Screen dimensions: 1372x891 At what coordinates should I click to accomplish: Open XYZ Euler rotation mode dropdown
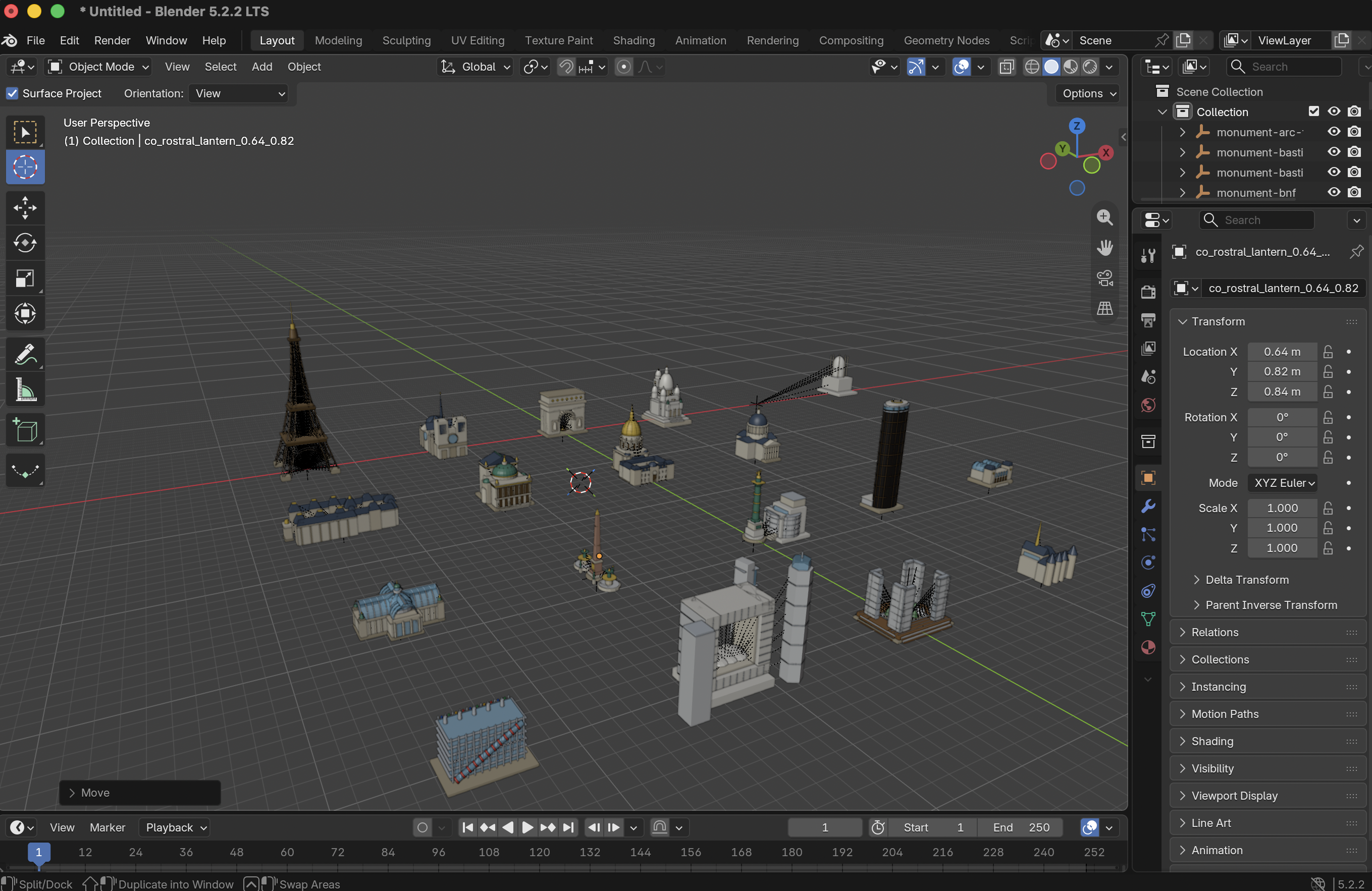1284,483
